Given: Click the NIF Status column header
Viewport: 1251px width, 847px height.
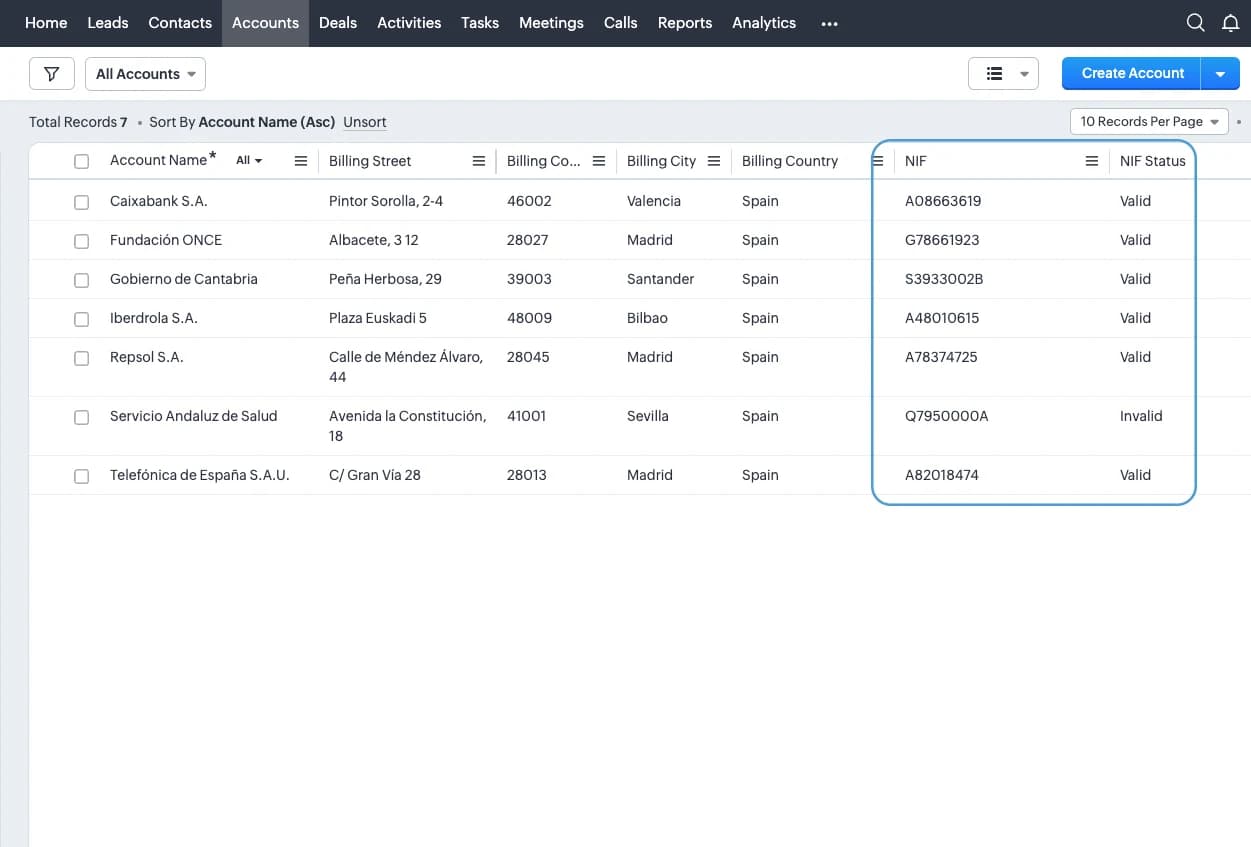Looking at the screenshot, I should [1152, 161].
